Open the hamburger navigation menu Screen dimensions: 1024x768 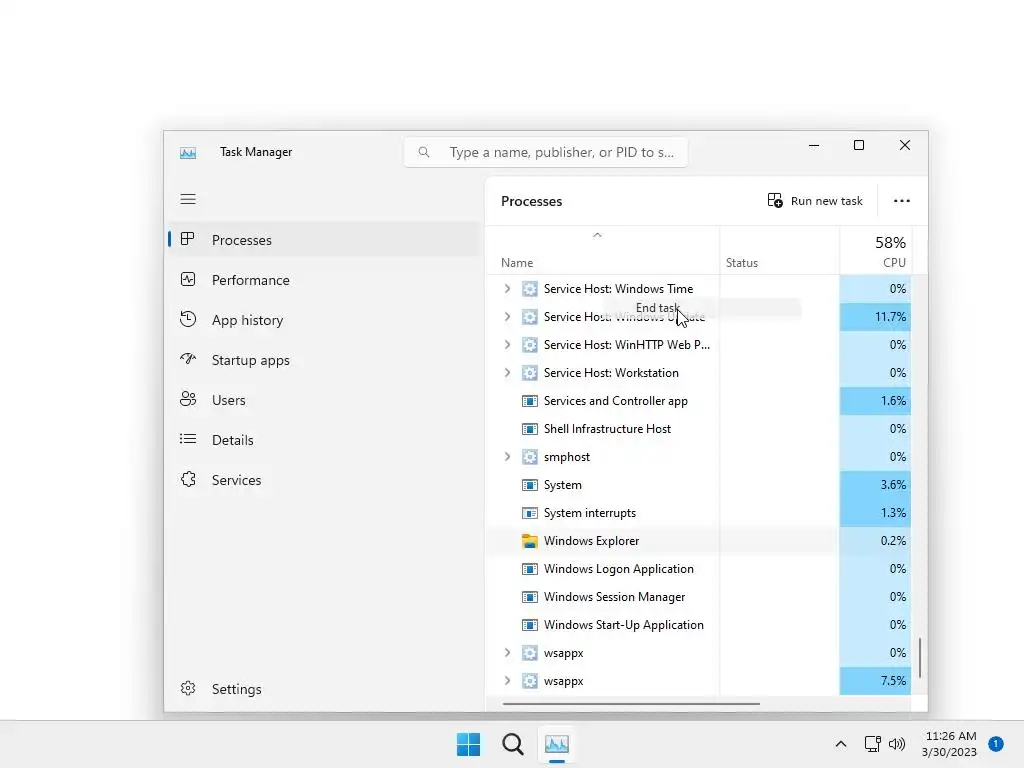click(188, 199)
